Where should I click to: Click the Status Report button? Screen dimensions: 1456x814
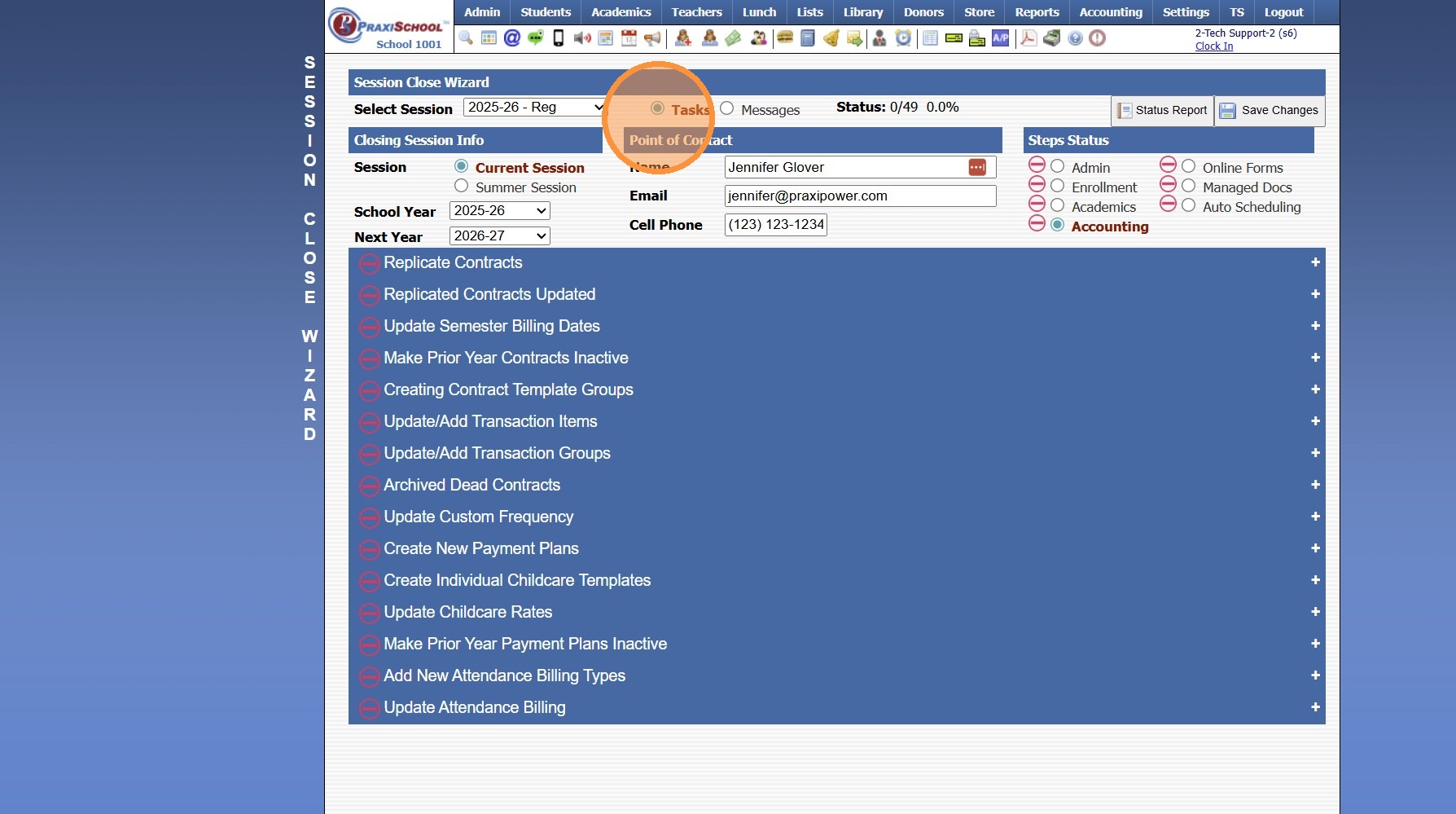[1163, 111]
